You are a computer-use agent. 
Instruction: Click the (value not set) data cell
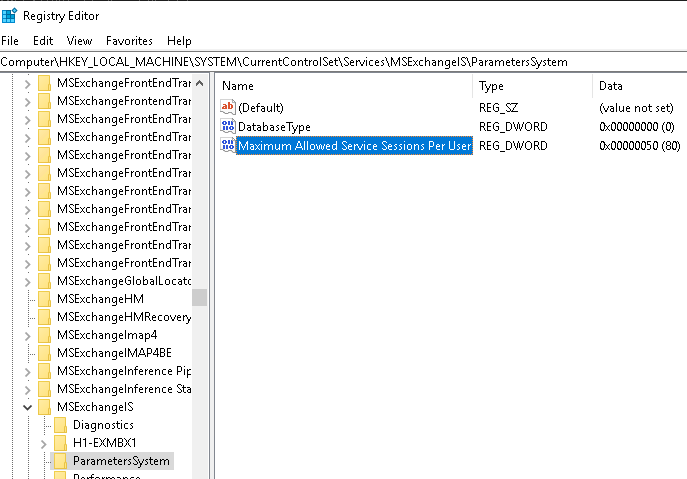tap(636, 108)
